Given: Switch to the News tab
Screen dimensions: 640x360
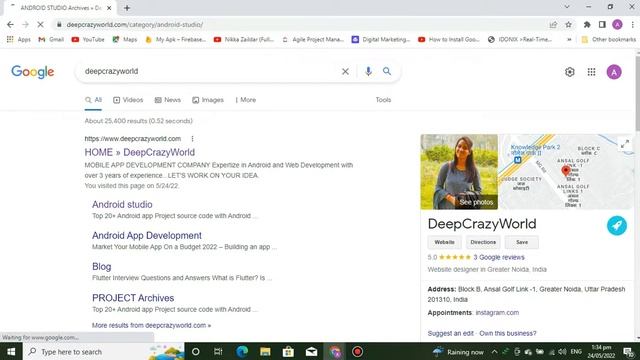Looking at the screenshot, I should tap(168, 100).
